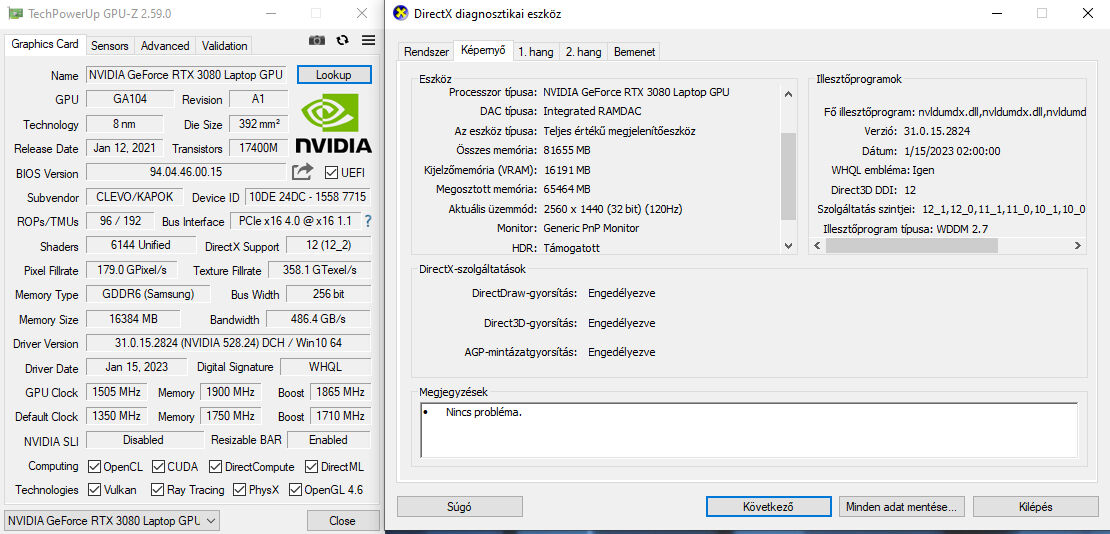Image resolution: width=1110 pixels, height=534 pixels.
Task: Toggle the OpenCL checkbox
Action: pos(94,467)
